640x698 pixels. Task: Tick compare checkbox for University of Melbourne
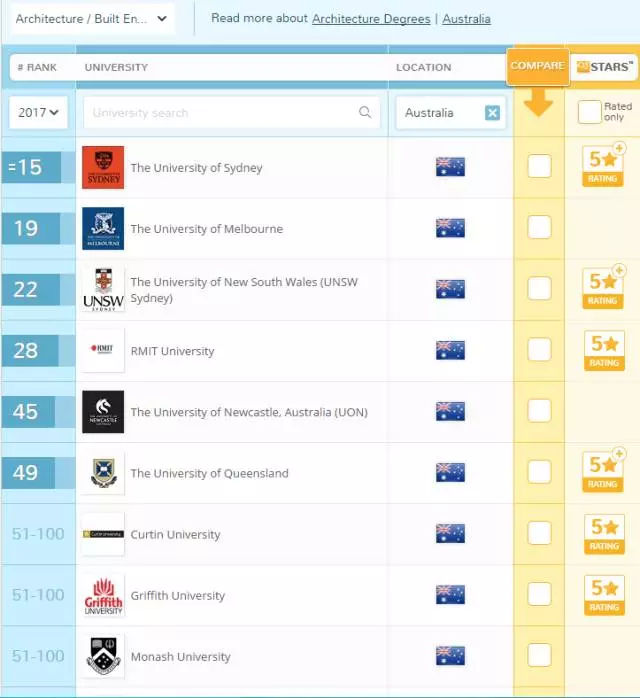coord(539,227)
